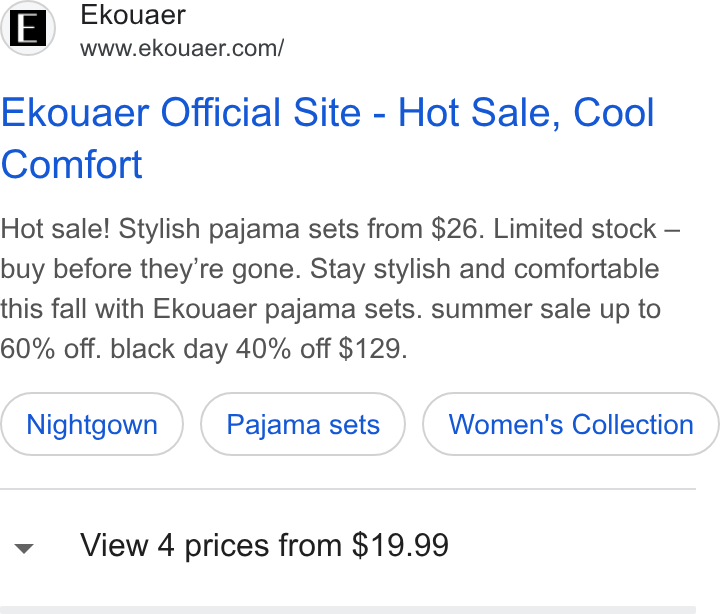This screenshot has width=720, height=614.
Task: Click 'Stay stylish and comfortable' text
Action: click(484, 269)
